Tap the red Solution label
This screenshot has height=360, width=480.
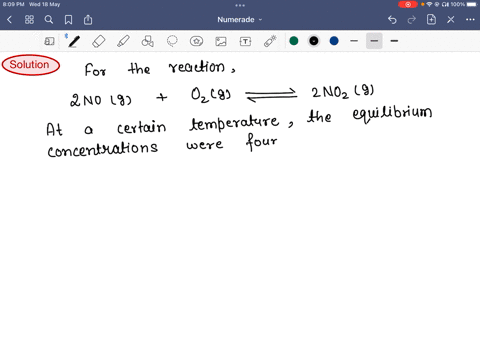click(x=31, y=65)
